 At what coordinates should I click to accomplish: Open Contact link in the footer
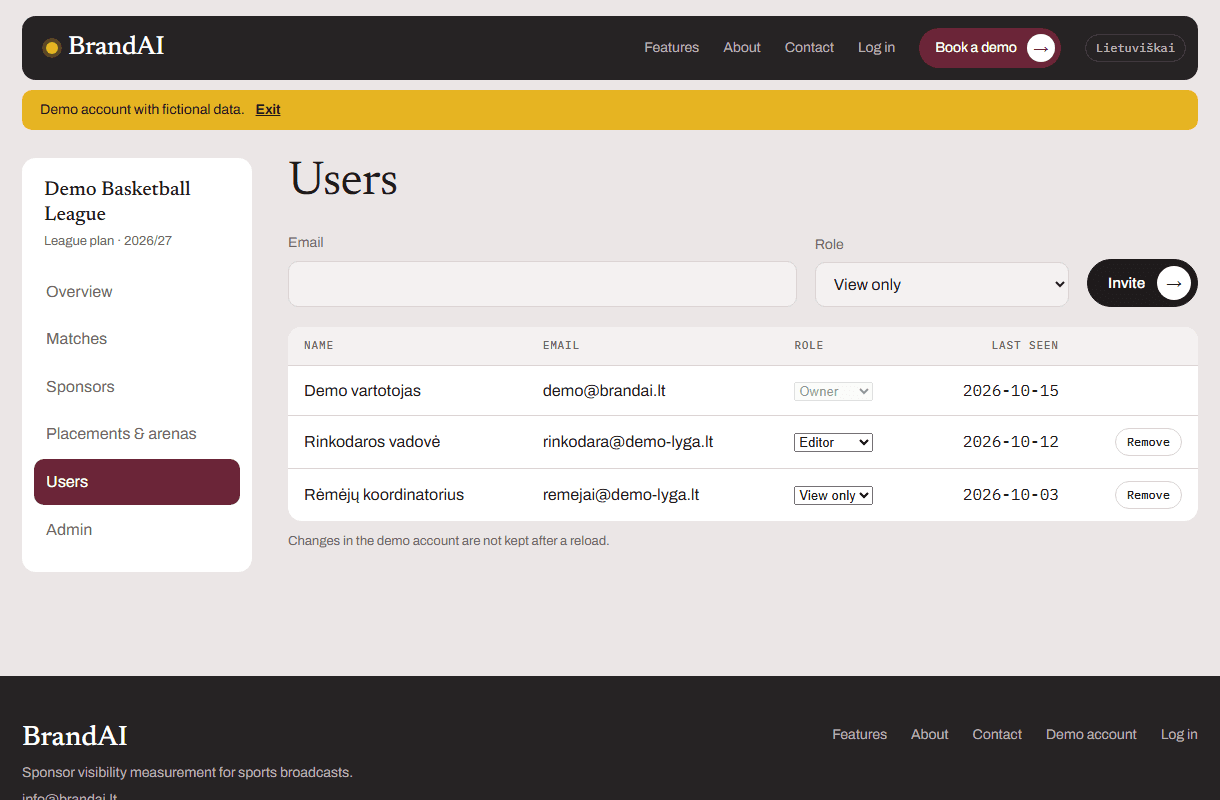coord(997,735)
